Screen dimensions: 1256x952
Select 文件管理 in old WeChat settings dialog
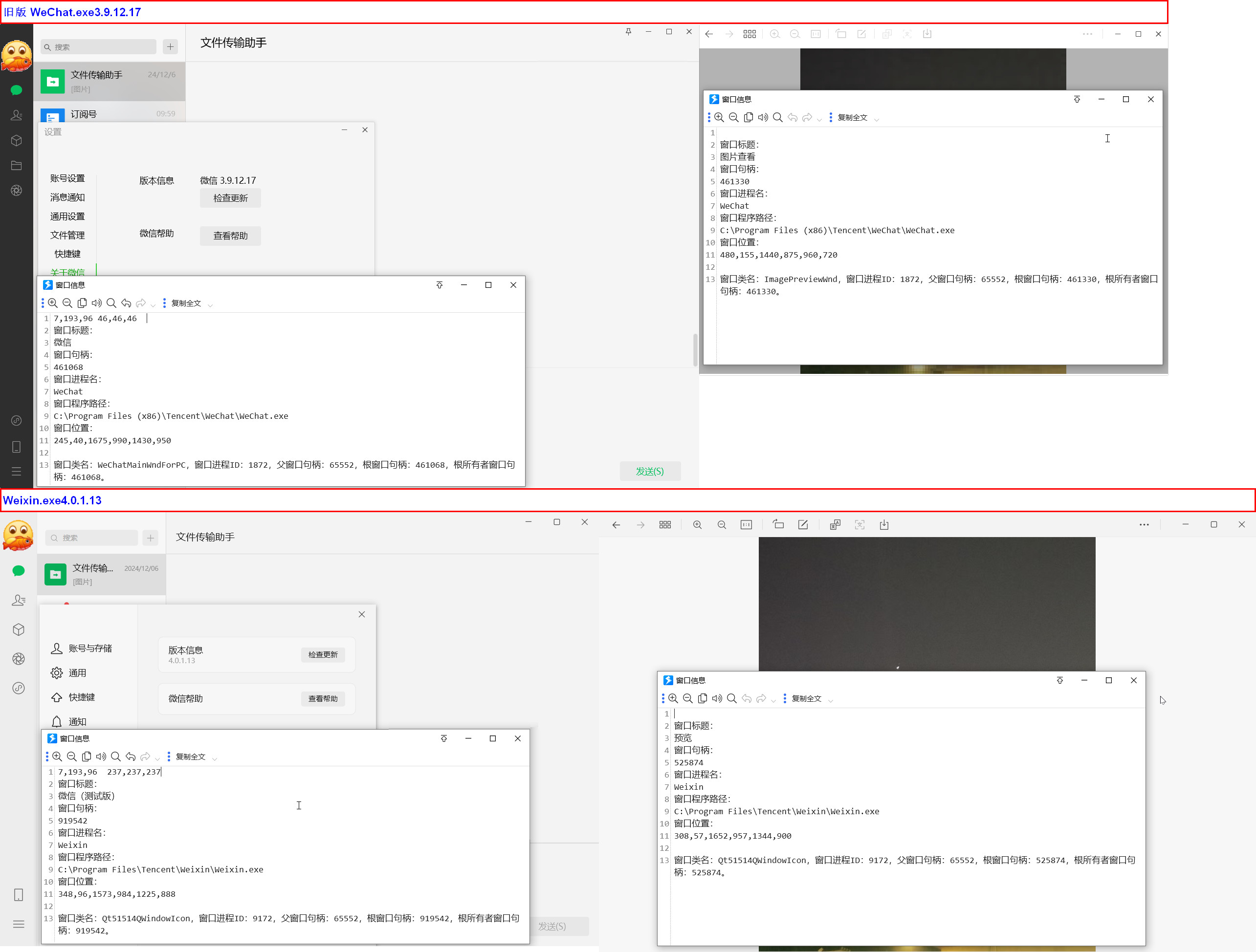point(67,235)
